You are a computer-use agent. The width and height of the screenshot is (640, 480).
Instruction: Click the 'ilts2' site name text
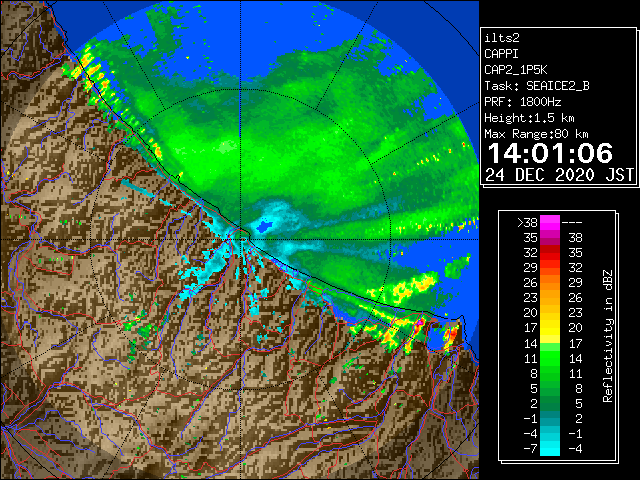point(502,38)
